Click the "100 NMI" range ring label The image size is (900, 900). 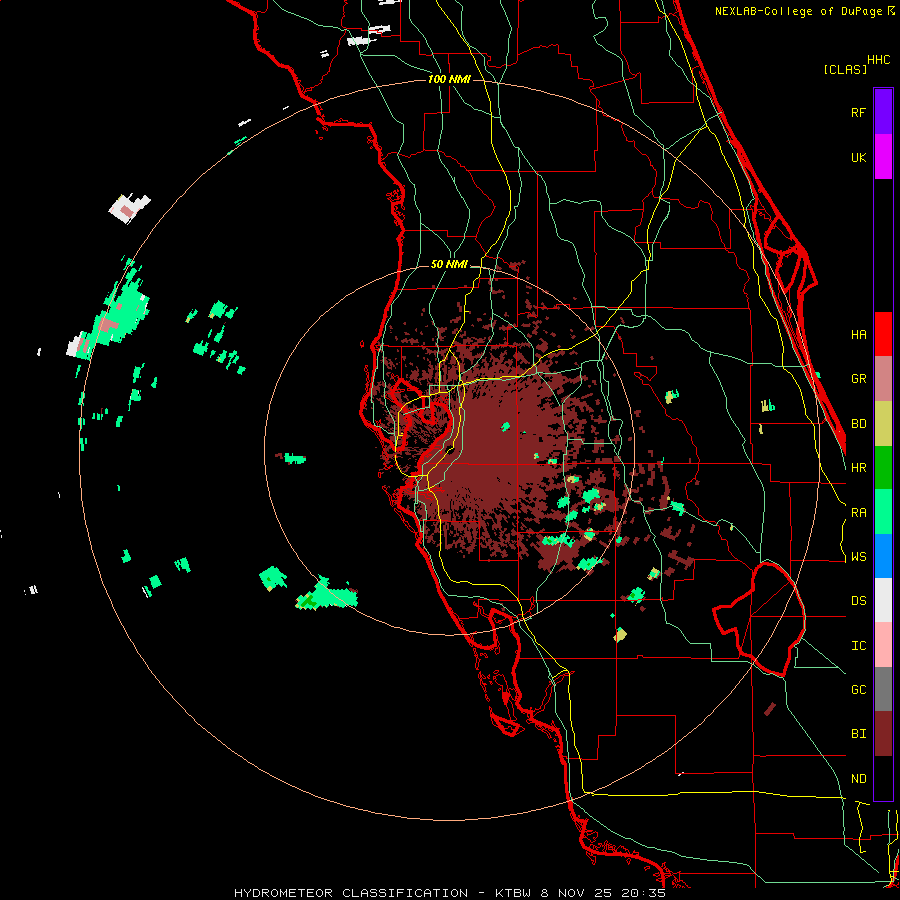449,79
